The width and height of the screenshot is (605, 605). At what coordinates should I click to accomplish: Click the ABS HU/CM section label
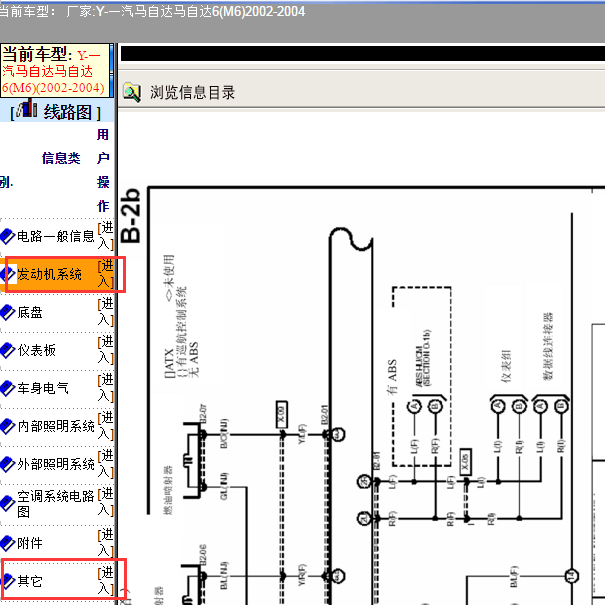coord(423,358)
